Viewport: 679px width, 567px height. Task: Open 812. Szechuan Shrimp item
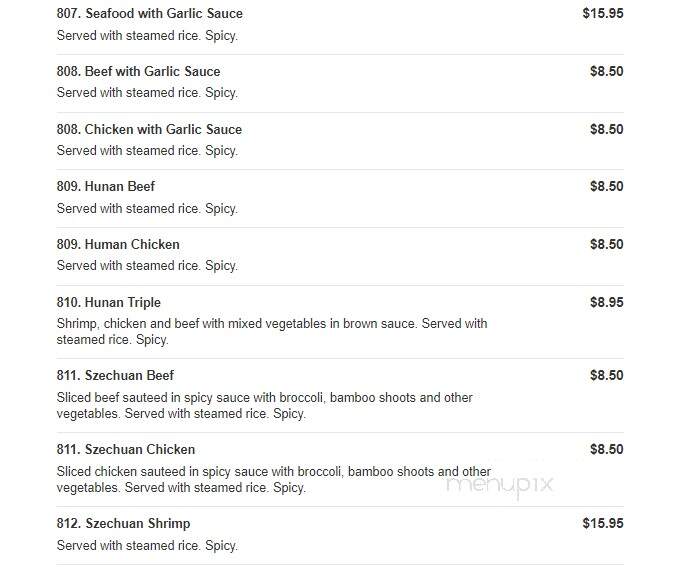click(123, 524)
